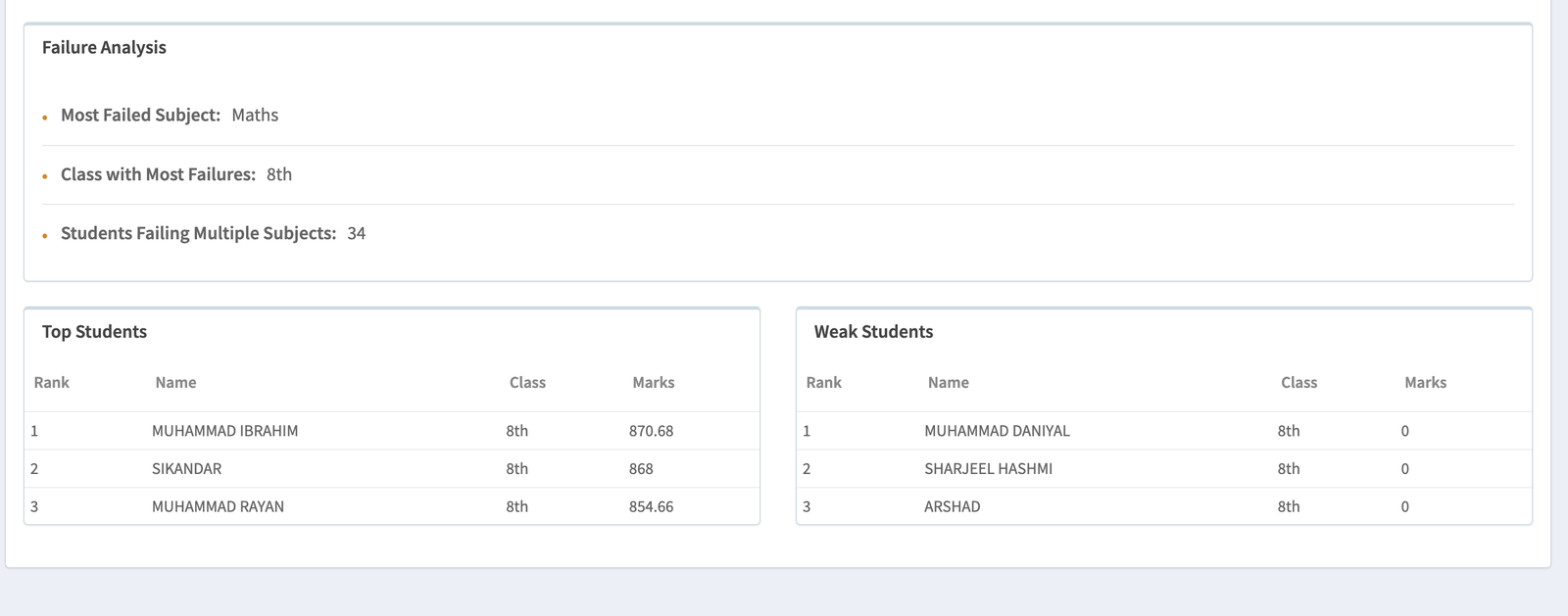
Task: Click Marks column header in Weak Students
Action: pos(1426,382)
